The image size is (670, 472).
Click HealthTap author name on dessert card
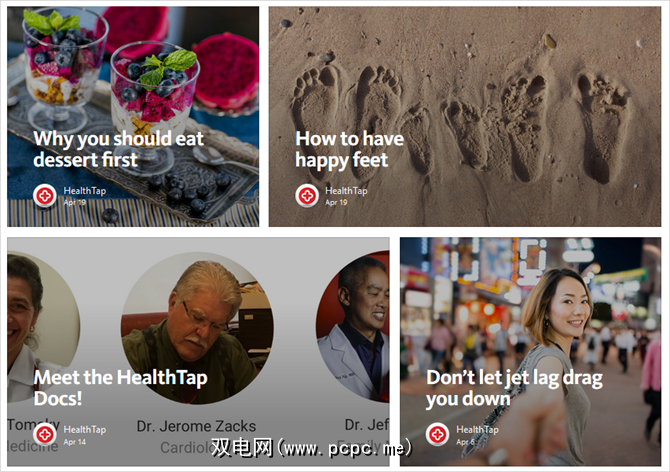click(x=85, y=191)
